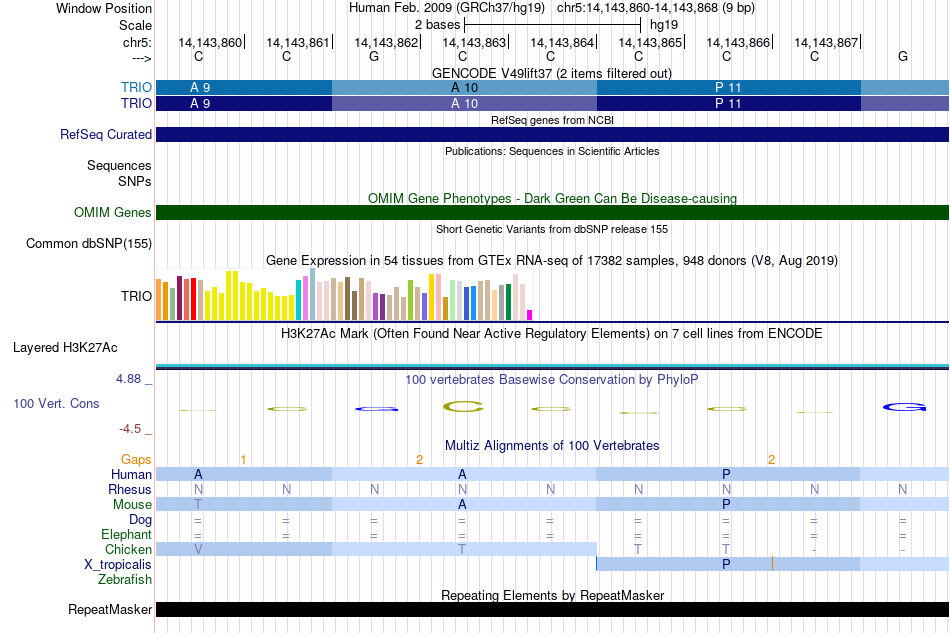The image size is (950, 633).
Task: Click the OMIM Gene Phenotypes track title
Action: (553, 198)
